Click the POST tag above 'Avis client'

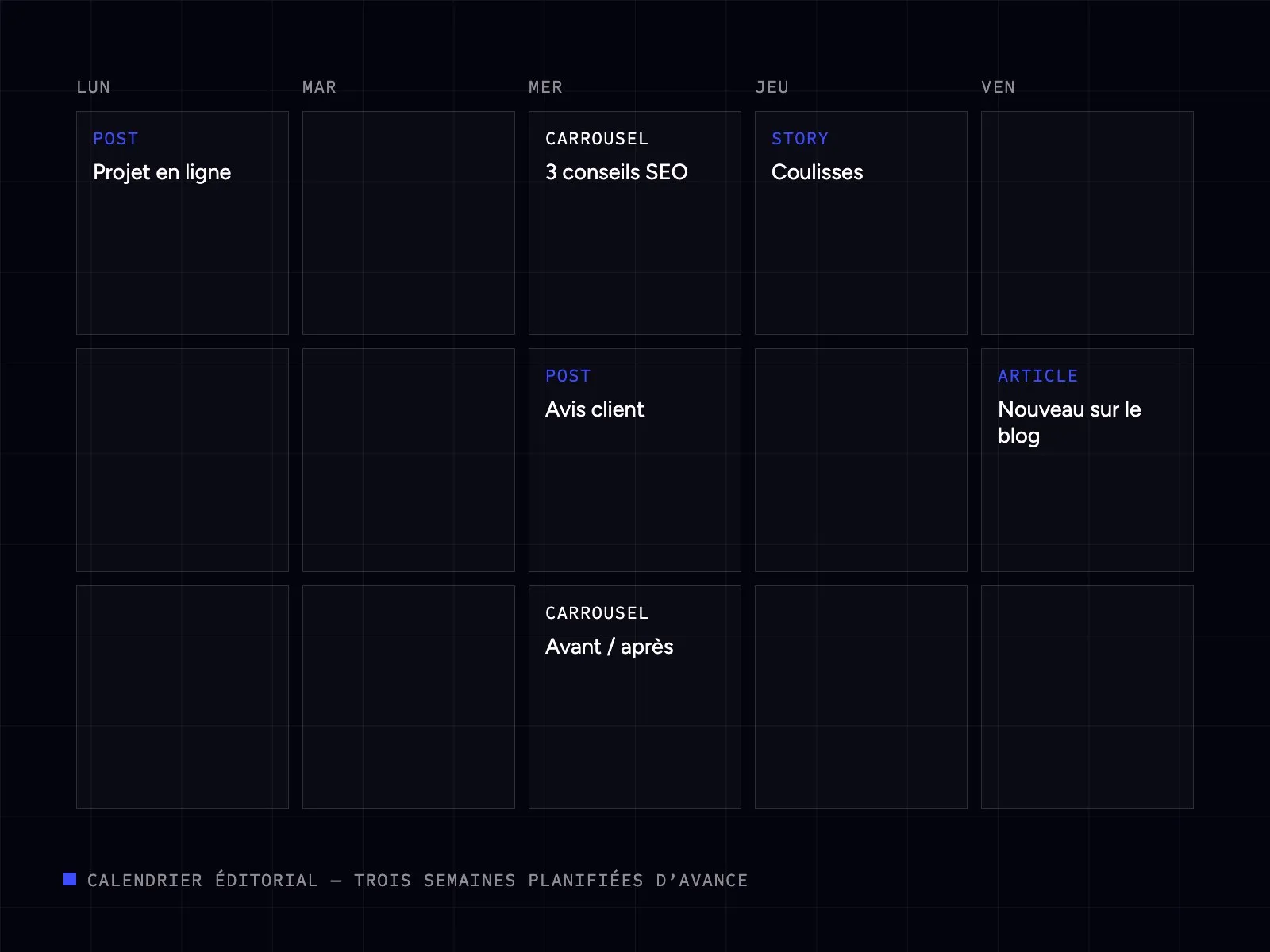tap(568, 376)
